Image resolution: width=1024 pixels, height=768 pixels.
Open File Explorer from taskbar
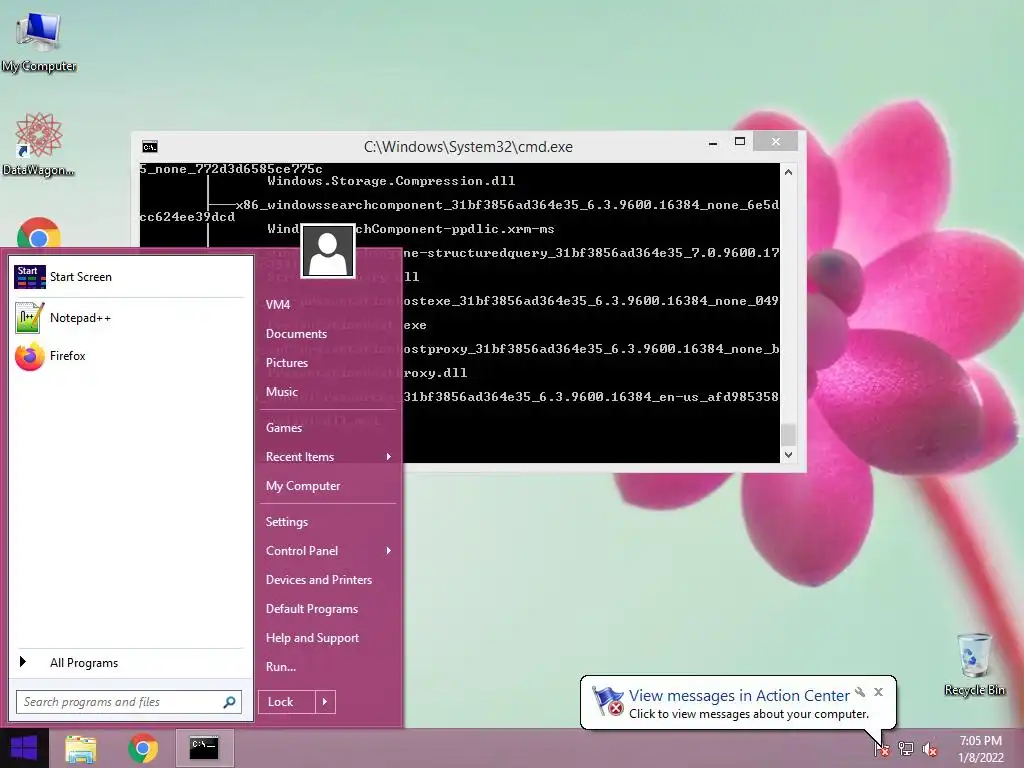[81, 748]
